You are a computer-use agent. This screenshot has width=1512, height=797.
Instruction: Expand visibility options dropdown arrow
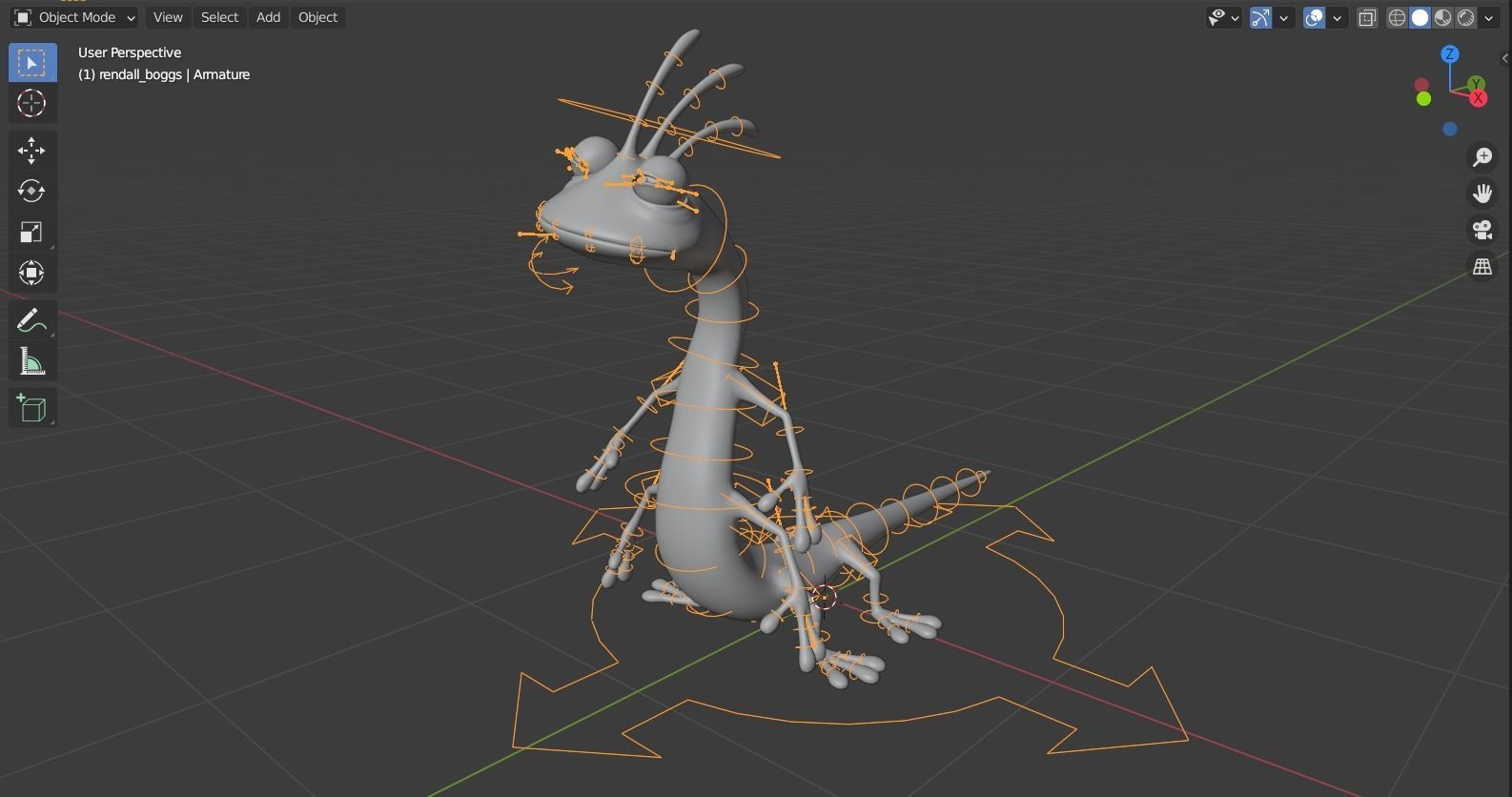[x=1236, y=17]
